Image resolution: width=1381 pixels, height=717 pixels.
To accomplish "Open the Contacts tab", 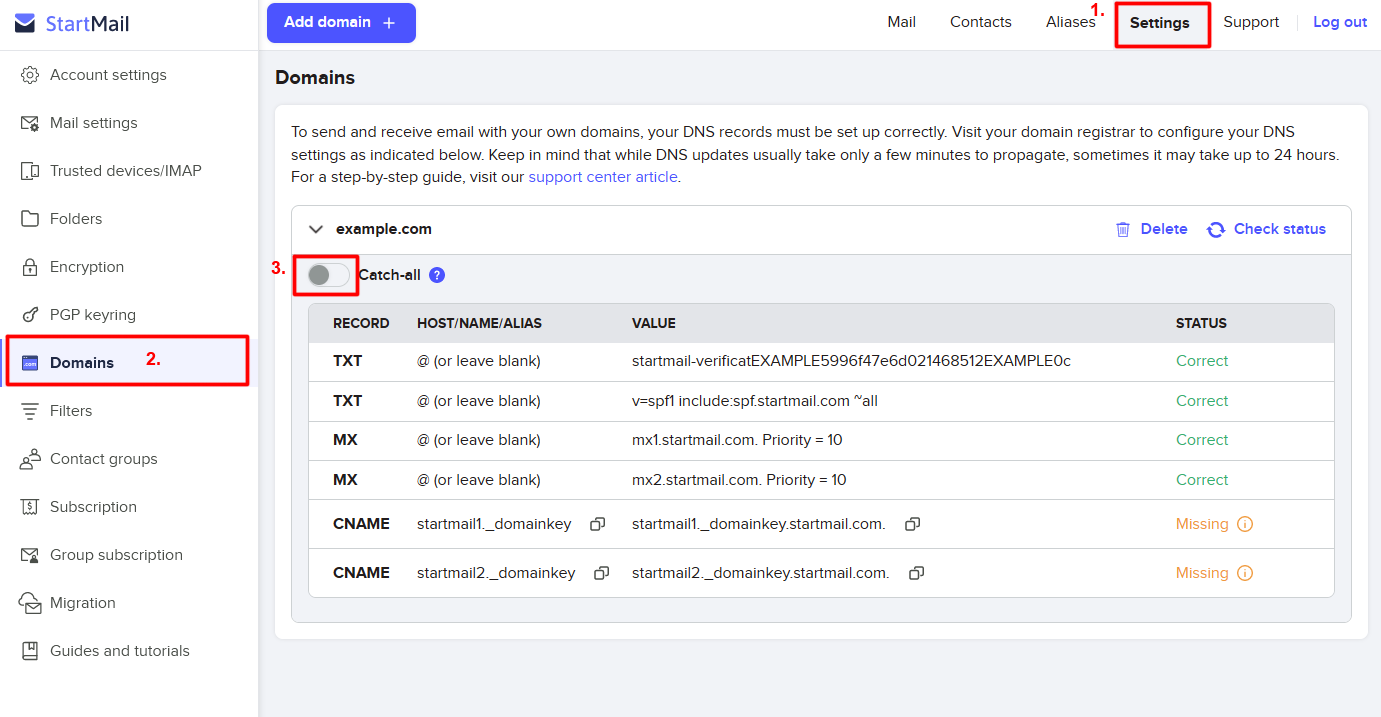I will (981, 22).
